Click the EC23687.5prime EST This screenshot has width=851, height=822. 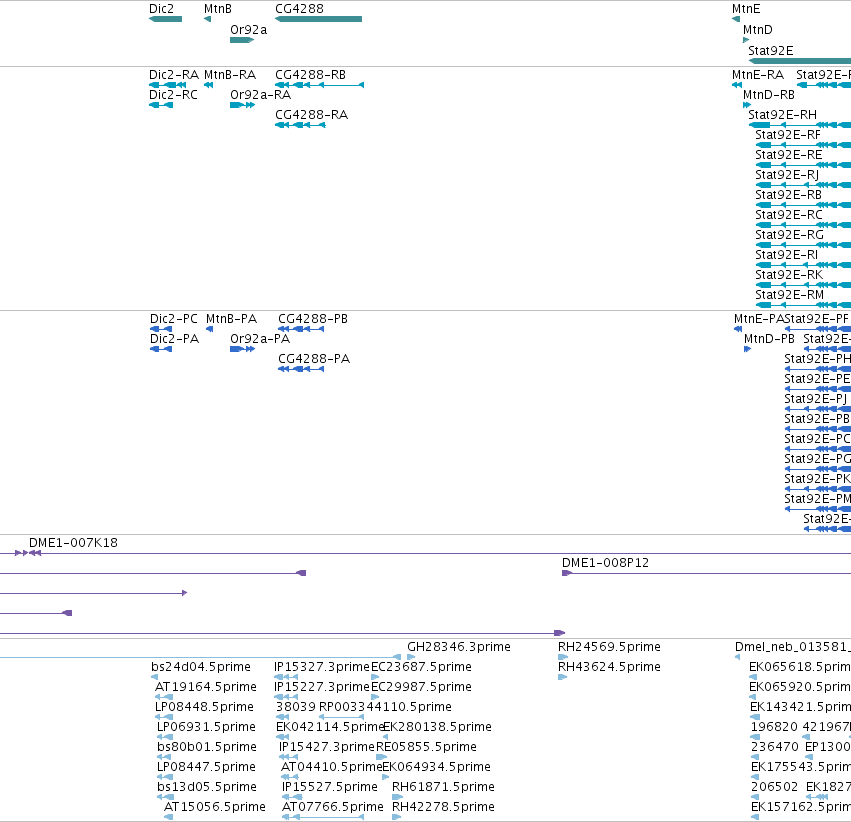point(375,677)
